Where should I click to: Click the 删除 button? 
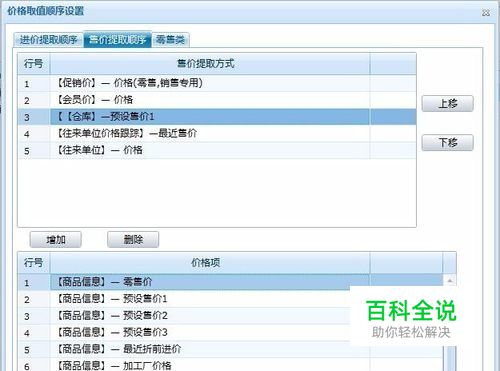[133, 239]
